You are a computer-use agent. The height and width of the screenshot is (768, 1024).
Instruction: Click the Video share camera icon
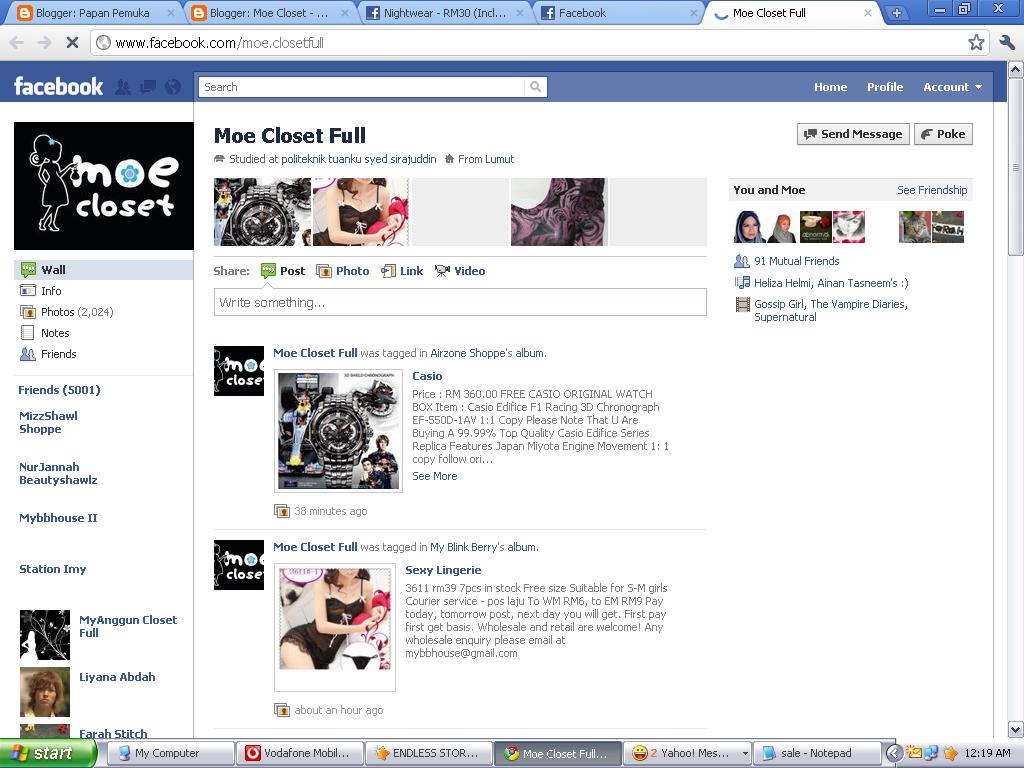442,271
